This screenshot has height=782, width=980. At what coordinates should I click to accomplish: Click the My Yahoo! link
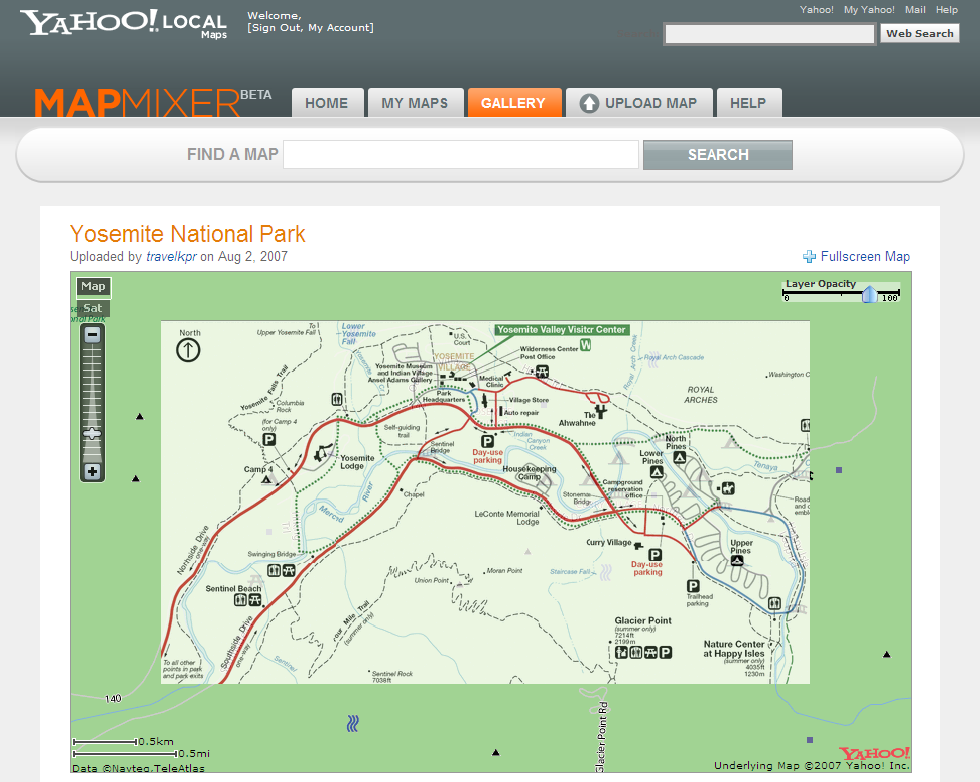coord(869,9)
